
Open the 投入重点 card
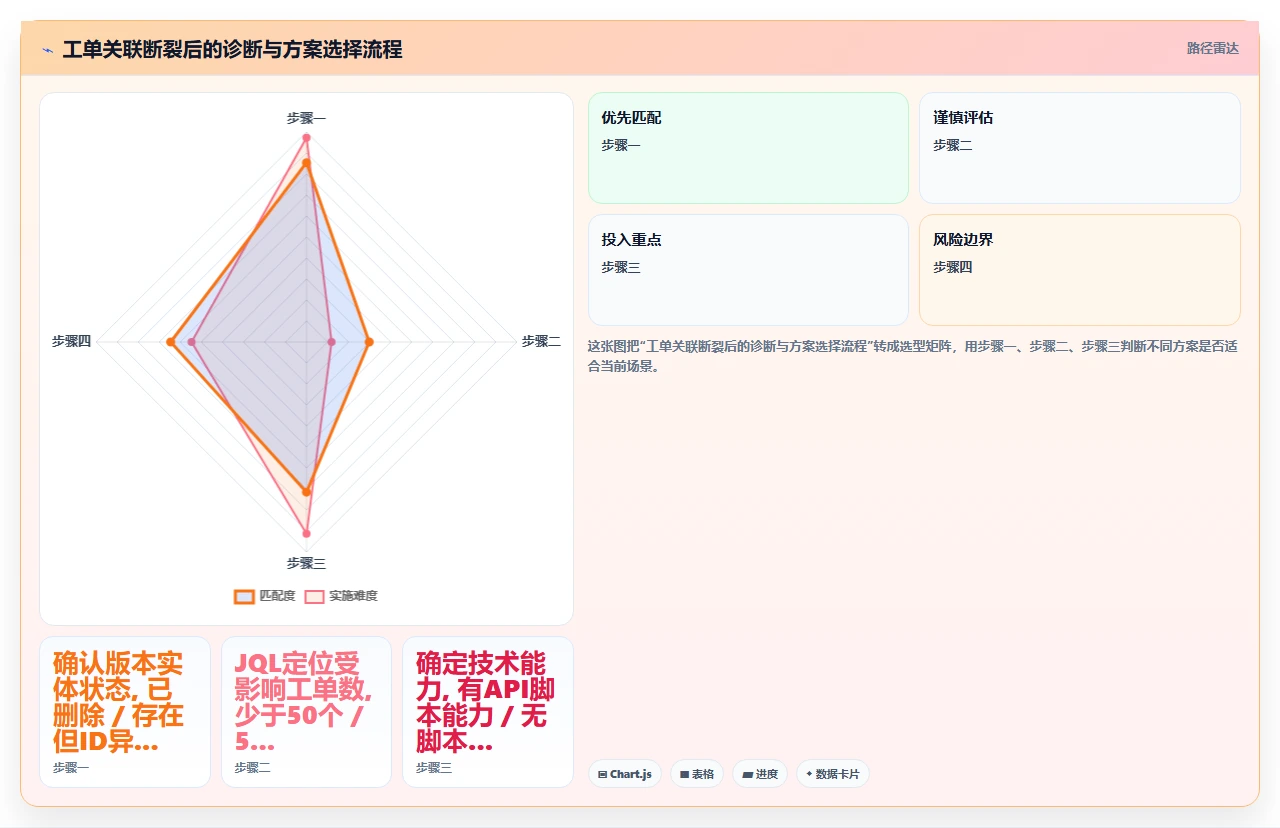tap(748, 270)
